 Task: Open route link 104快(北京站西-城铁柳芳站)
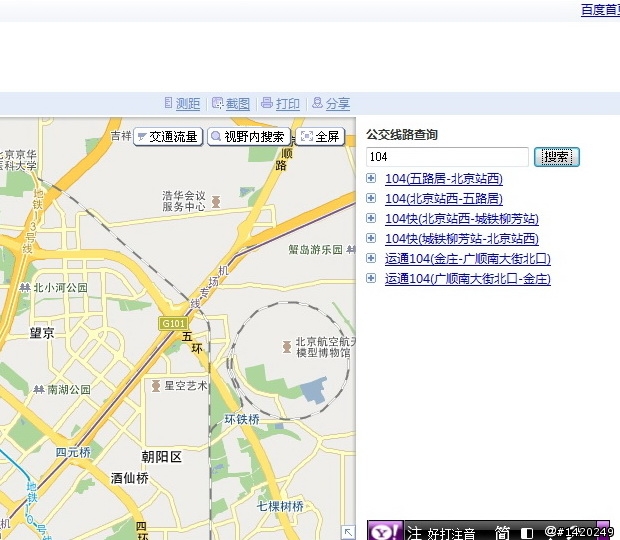462,219
